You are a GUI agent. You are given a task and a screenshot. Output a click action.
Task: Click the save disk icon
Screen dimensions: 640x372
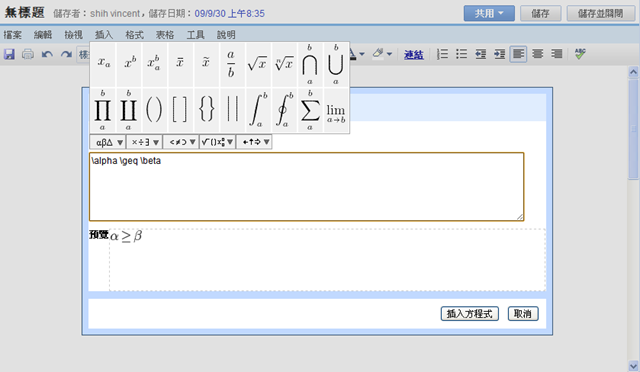coord(9,54)
